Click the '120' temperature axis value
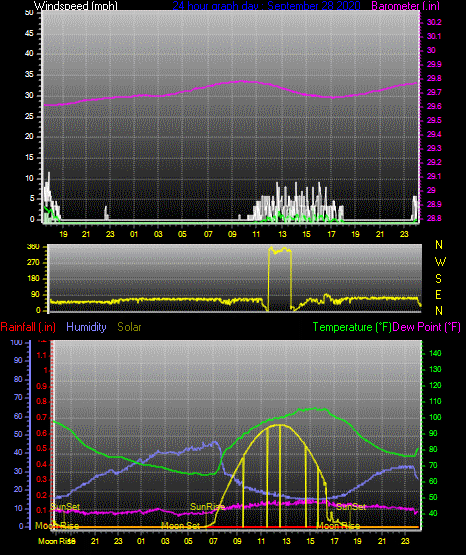 (435, 385)
